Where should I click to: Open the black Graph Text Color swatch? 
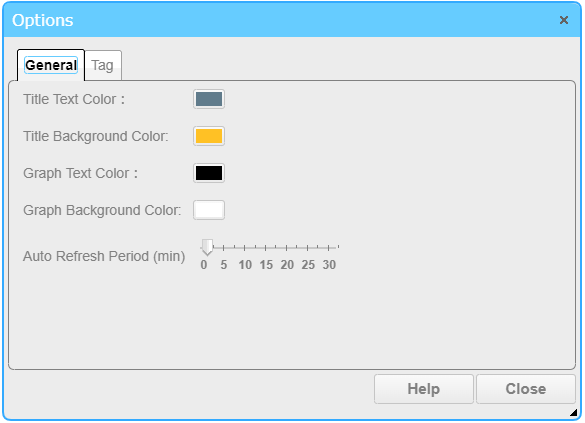[209, 173]
